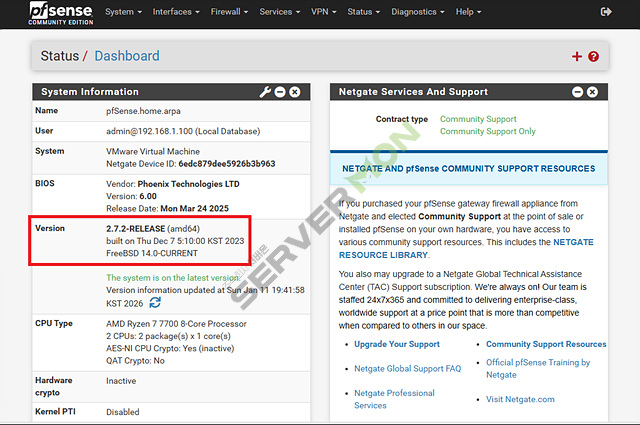Image resolution: width=640 pixels, height=425 pixels.
Task: Click user admin@192.168.1.100 (Local Database)
Action: [x=183, y=131]
